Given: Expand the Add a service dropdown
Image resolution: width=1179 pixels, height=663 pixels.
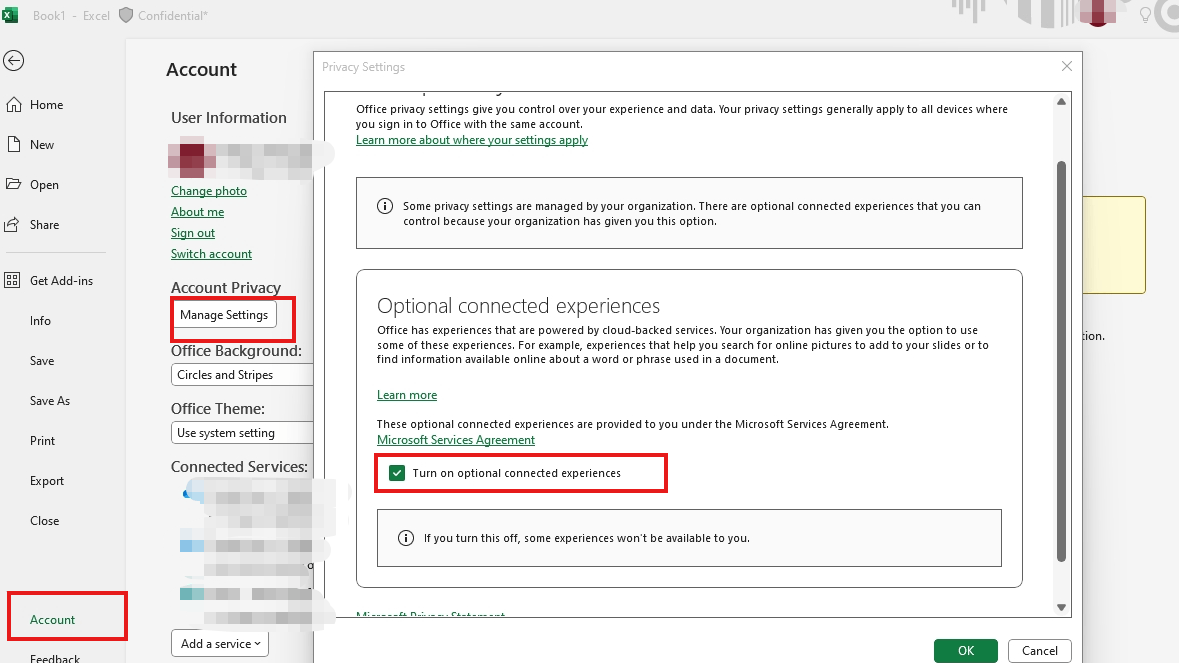Looking at the screenshot, I should click(x=220, y=643).
